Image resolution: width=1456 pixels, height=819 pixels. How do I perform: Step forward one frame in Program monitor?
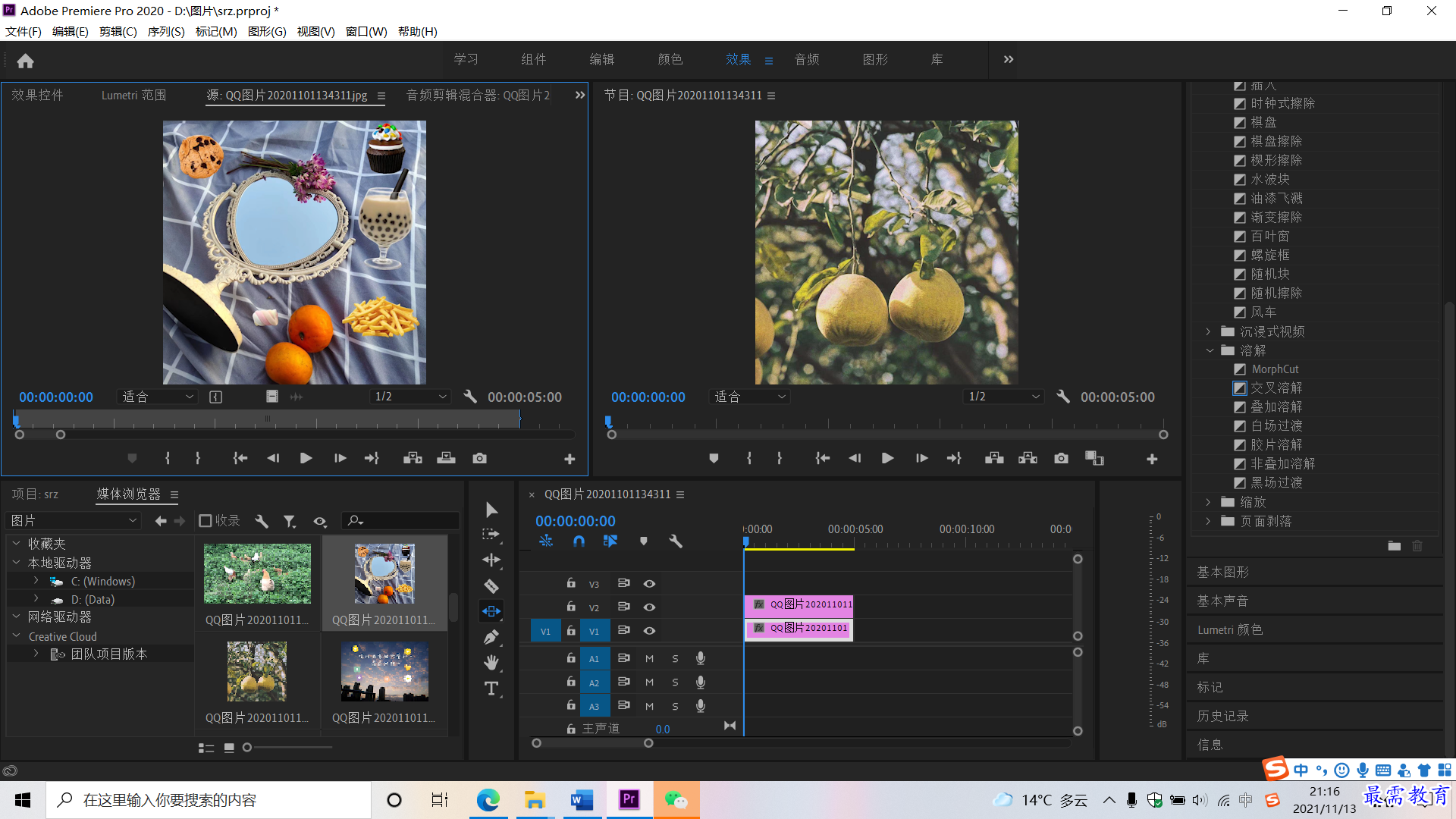coord(921,459)
